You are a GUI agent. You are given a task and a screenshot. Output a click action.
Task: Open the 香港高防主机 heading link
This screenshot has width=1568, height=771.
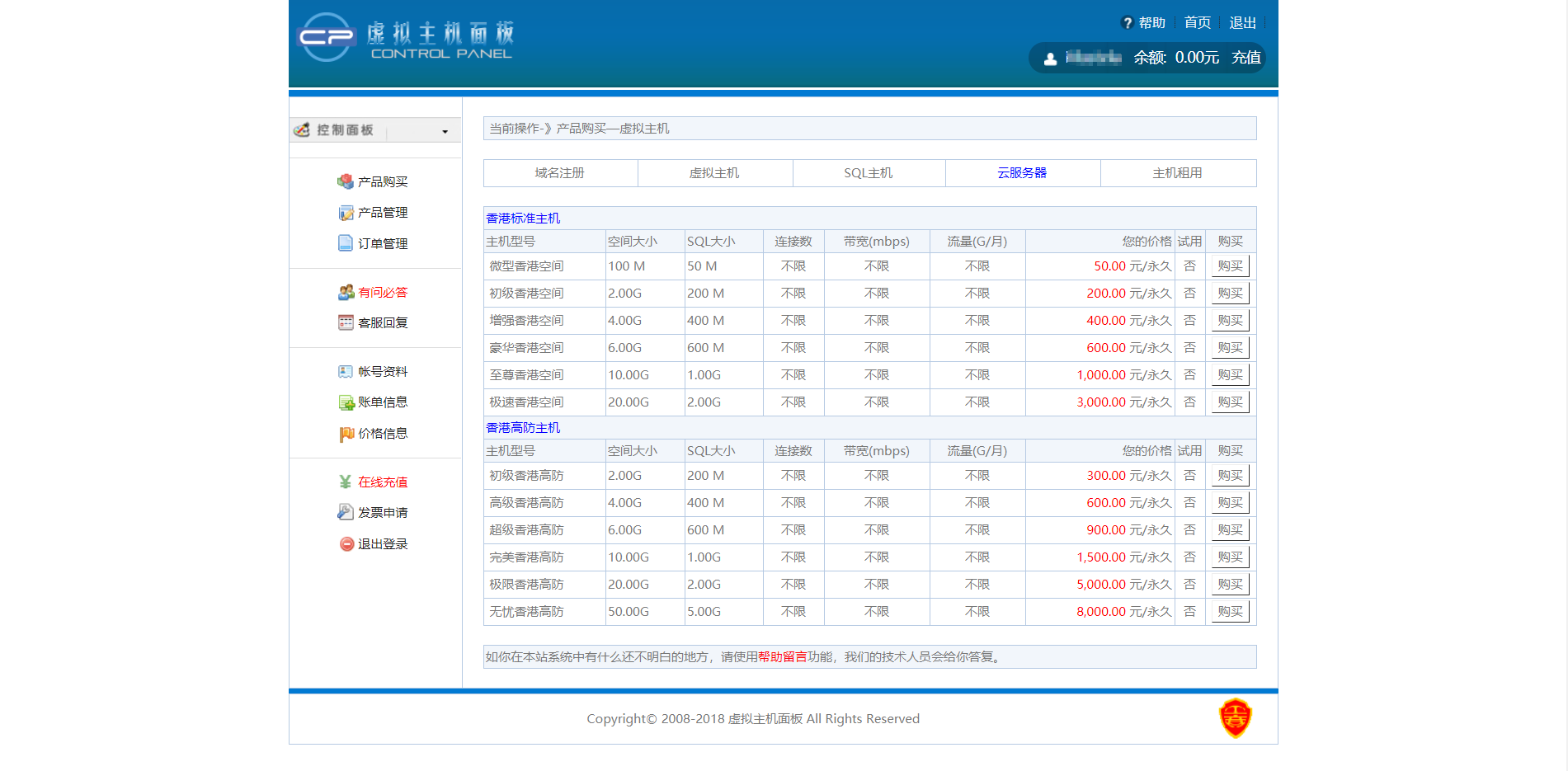point(523,428)
